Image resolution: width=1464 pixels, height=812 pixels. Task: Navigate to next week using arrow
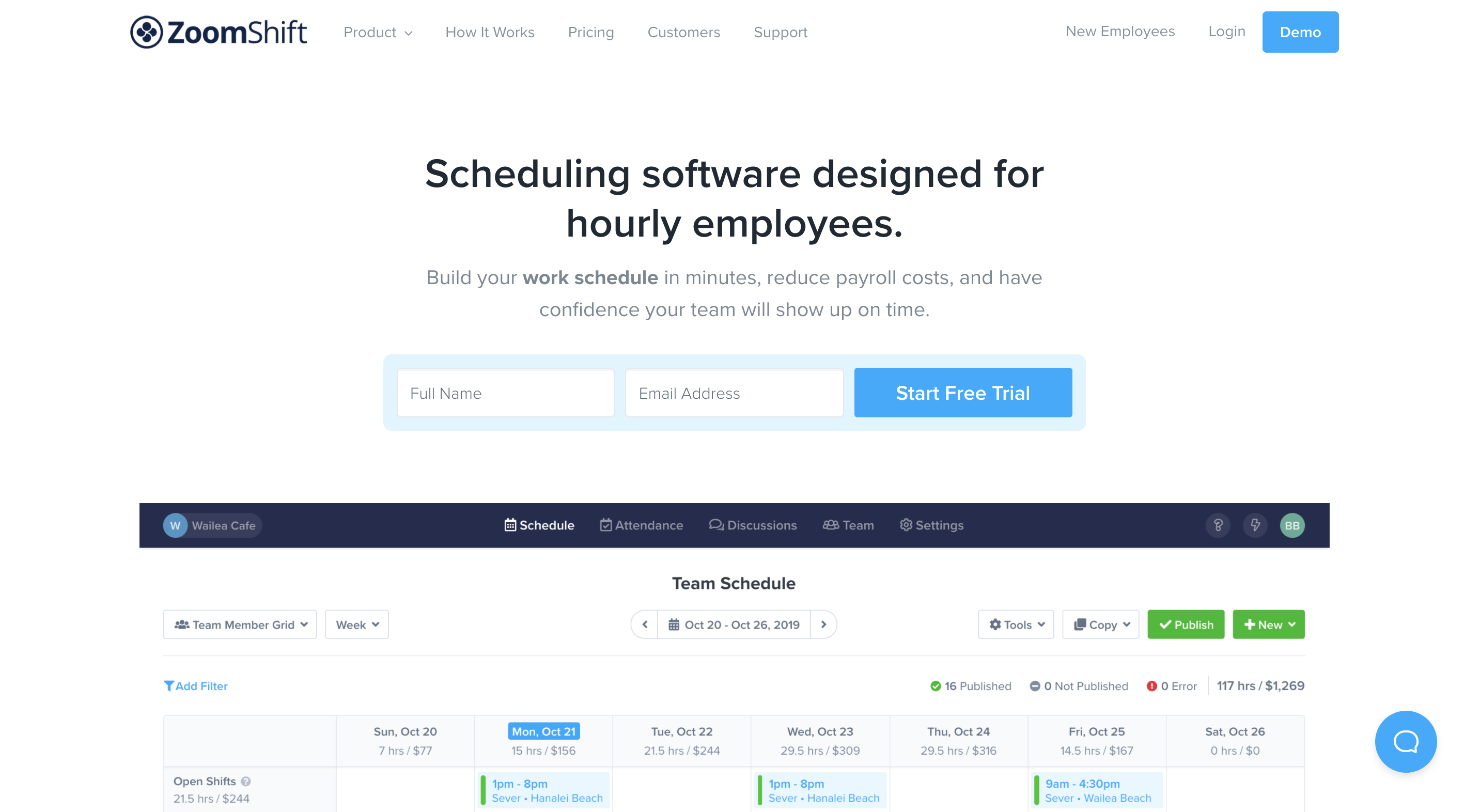click(824, 624)
